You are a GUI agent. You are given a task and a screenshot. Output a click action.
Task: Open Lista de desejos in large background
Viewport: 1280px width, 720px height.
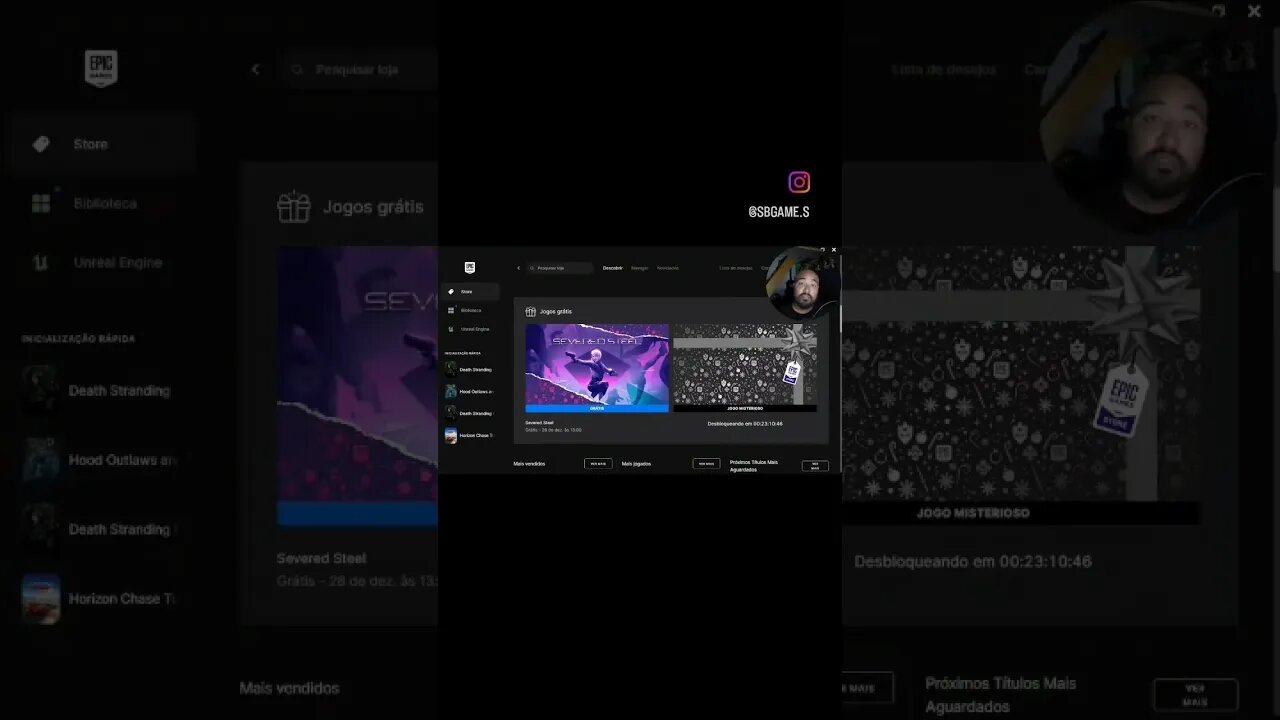(944, 69)
